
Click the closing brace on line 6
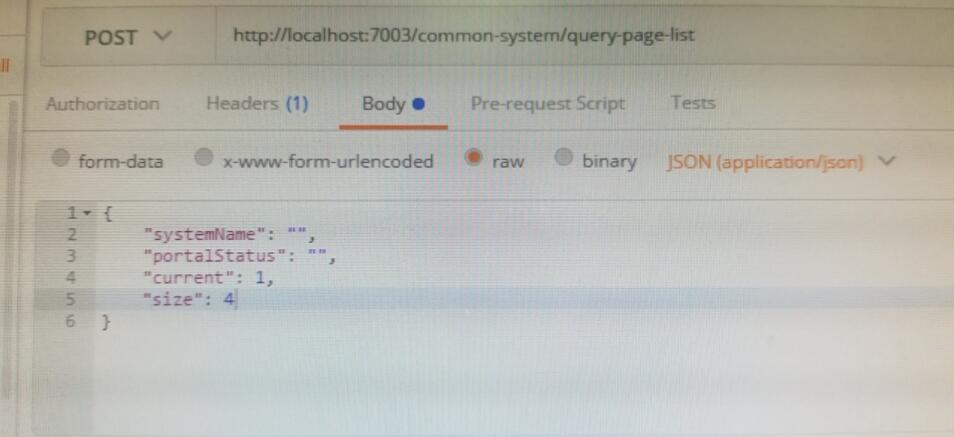pyautogui.click(x=106, y=321)
